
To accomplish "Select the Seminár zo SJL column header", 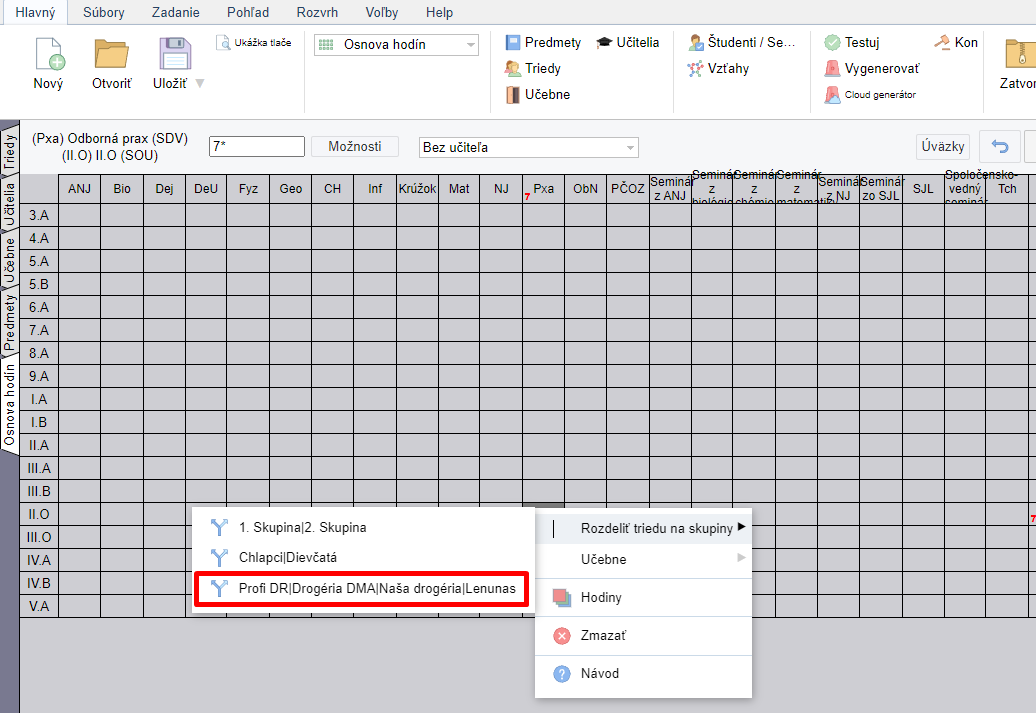I will (x=881, y=189).
